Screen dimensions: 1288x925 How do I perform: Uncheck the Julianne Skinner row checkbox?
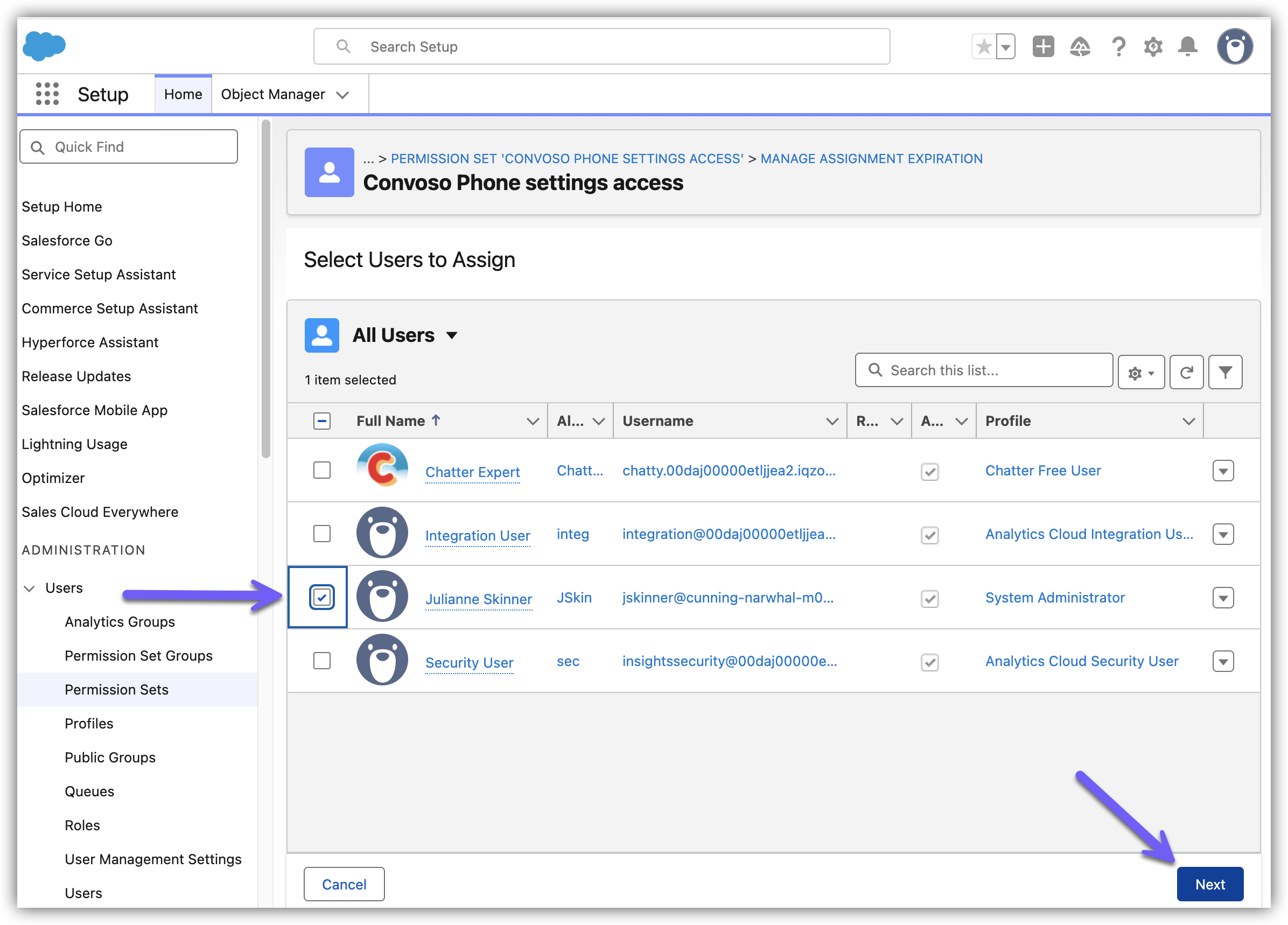(x=322, y=597)
